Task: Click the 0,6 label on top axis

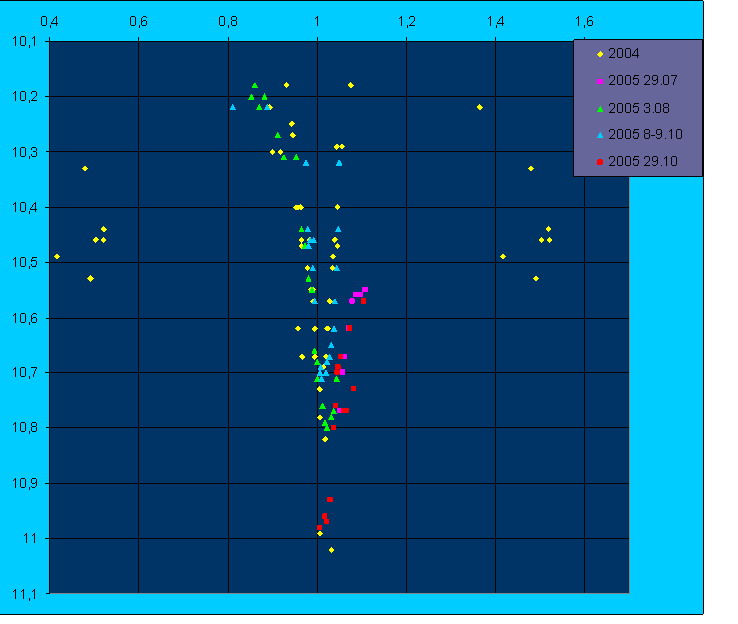Action: pos(138,22)
